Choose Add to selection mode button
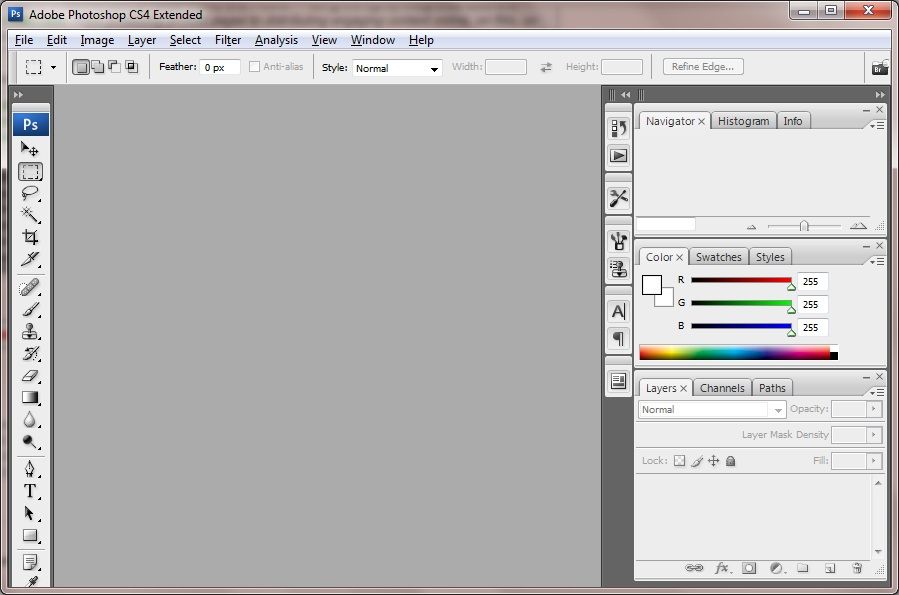This screenshot has height=595, width=899. point(97,67)
